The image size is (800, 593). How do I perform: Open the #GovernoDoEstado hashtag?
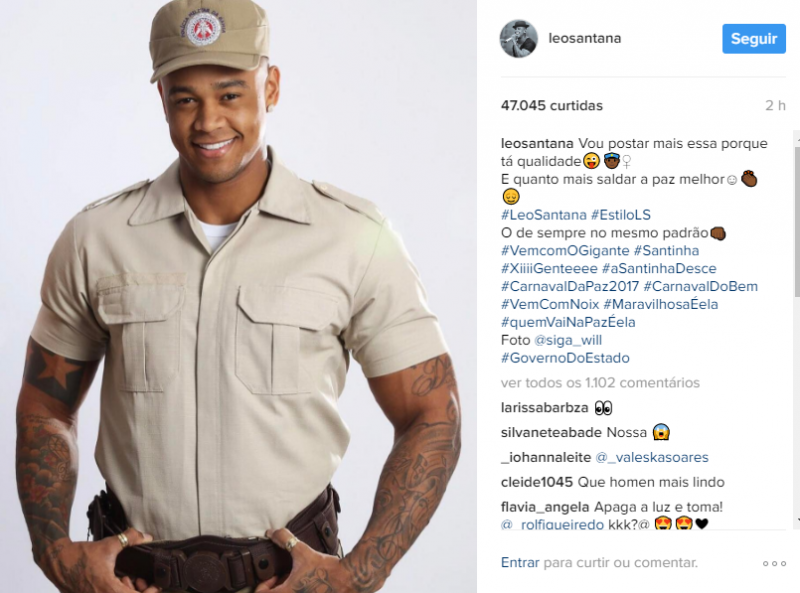(565, 358)
